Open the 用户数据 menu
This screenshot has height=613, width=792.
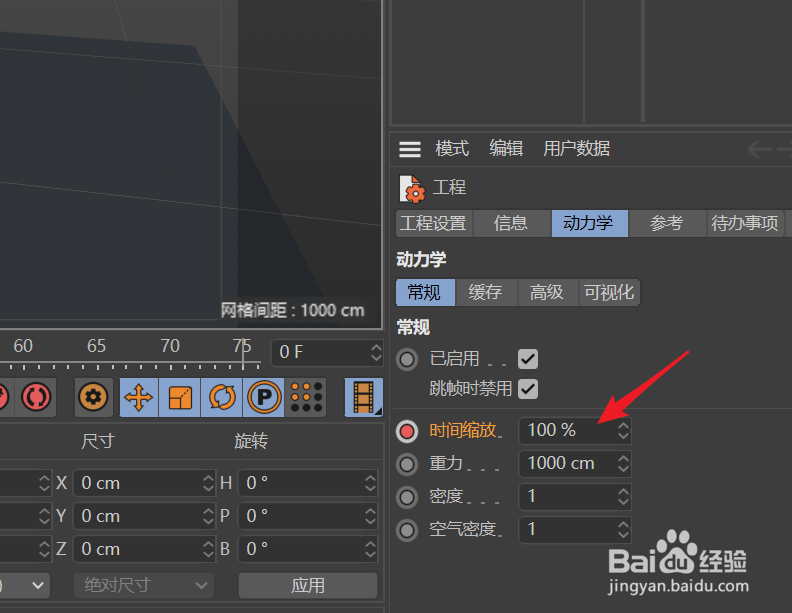coord(576,149)
